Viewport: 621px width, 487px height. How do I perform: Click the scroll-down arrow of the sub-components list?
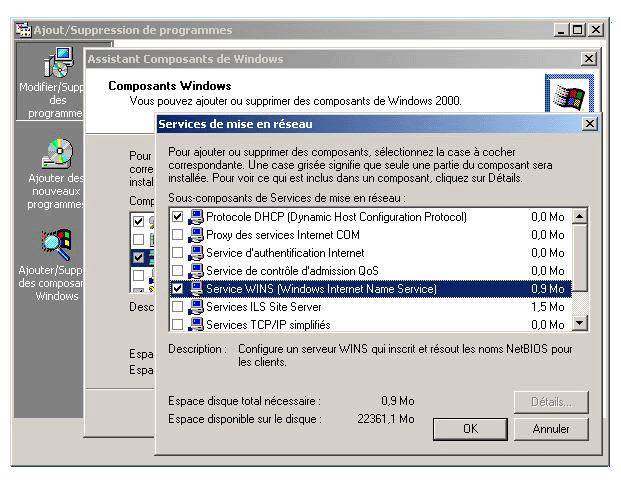pyautogui.click(x=579, y=323)
